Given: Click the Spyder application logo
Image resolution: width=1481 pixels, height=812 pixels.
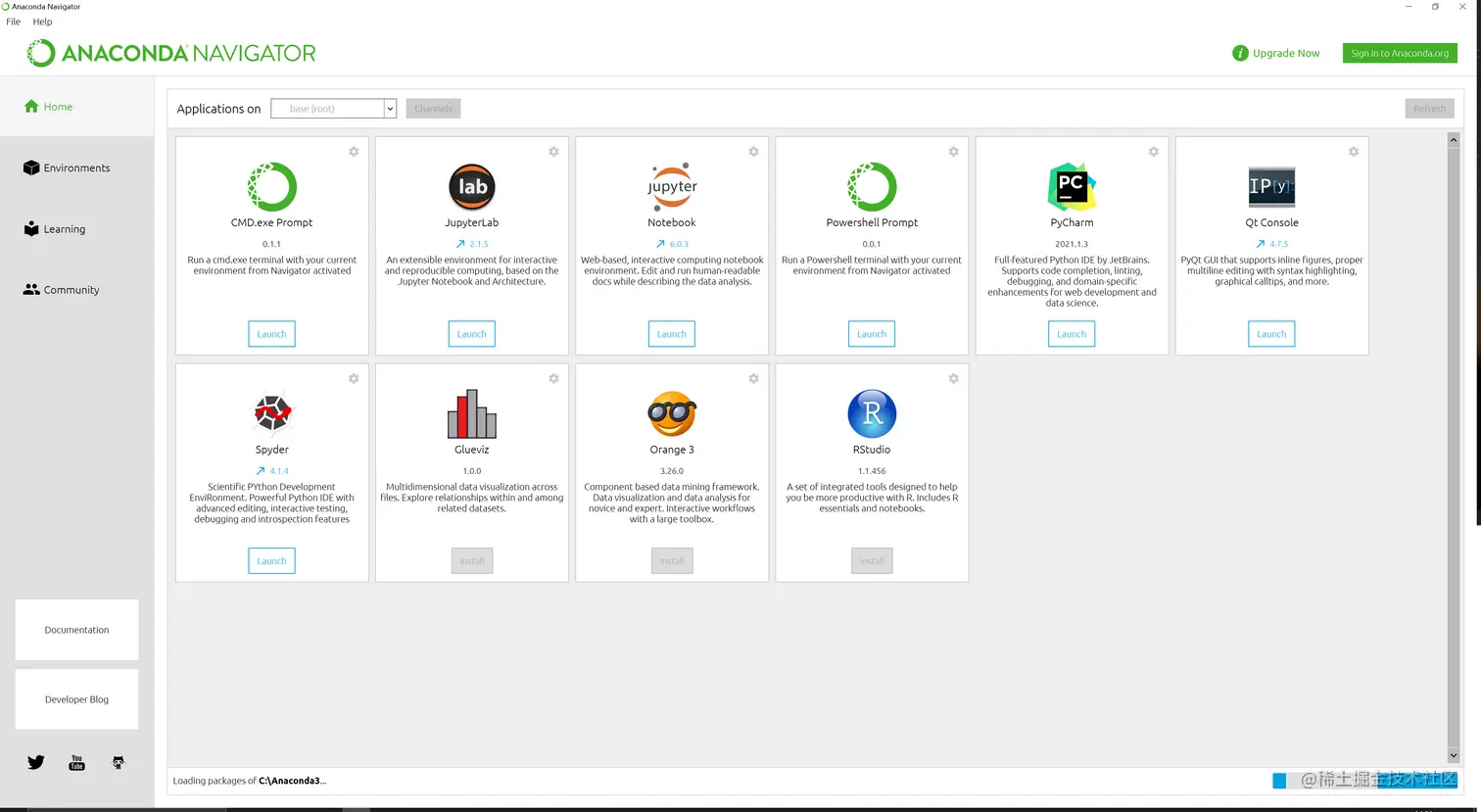Looking at the screenshot, I should tap(272, 413).
